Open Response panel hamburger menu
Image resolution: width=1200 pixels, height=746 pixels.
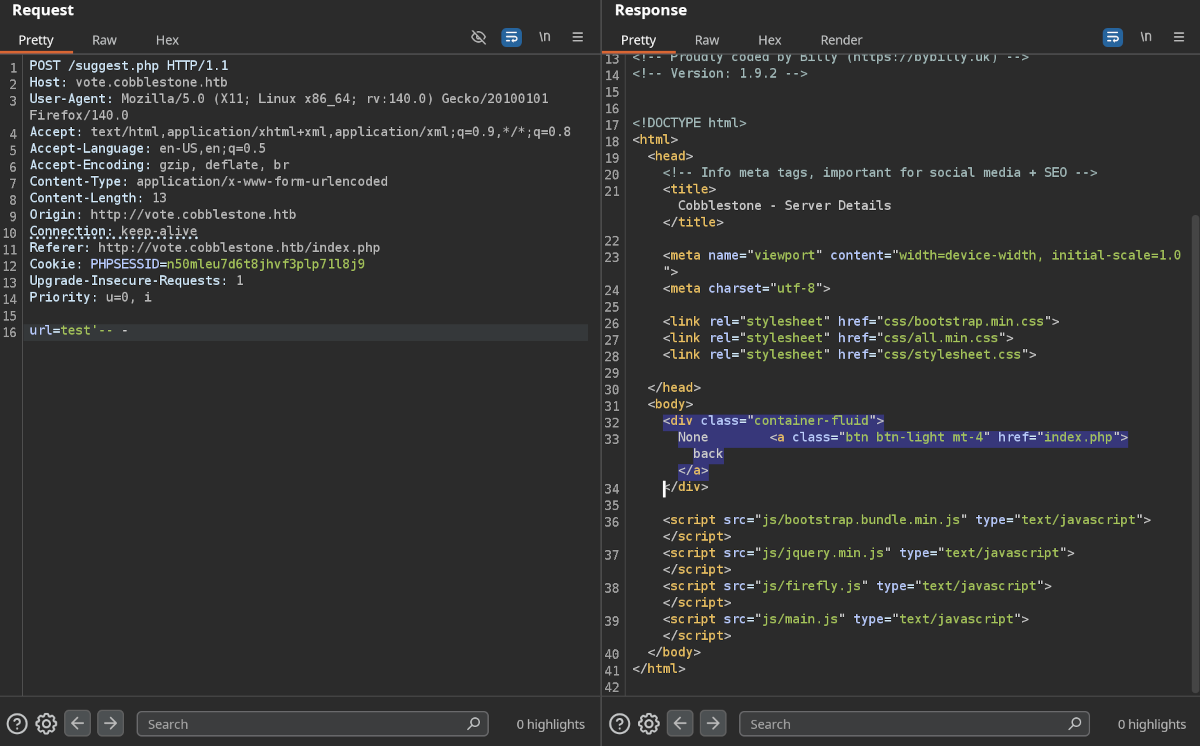[1179, 37]
